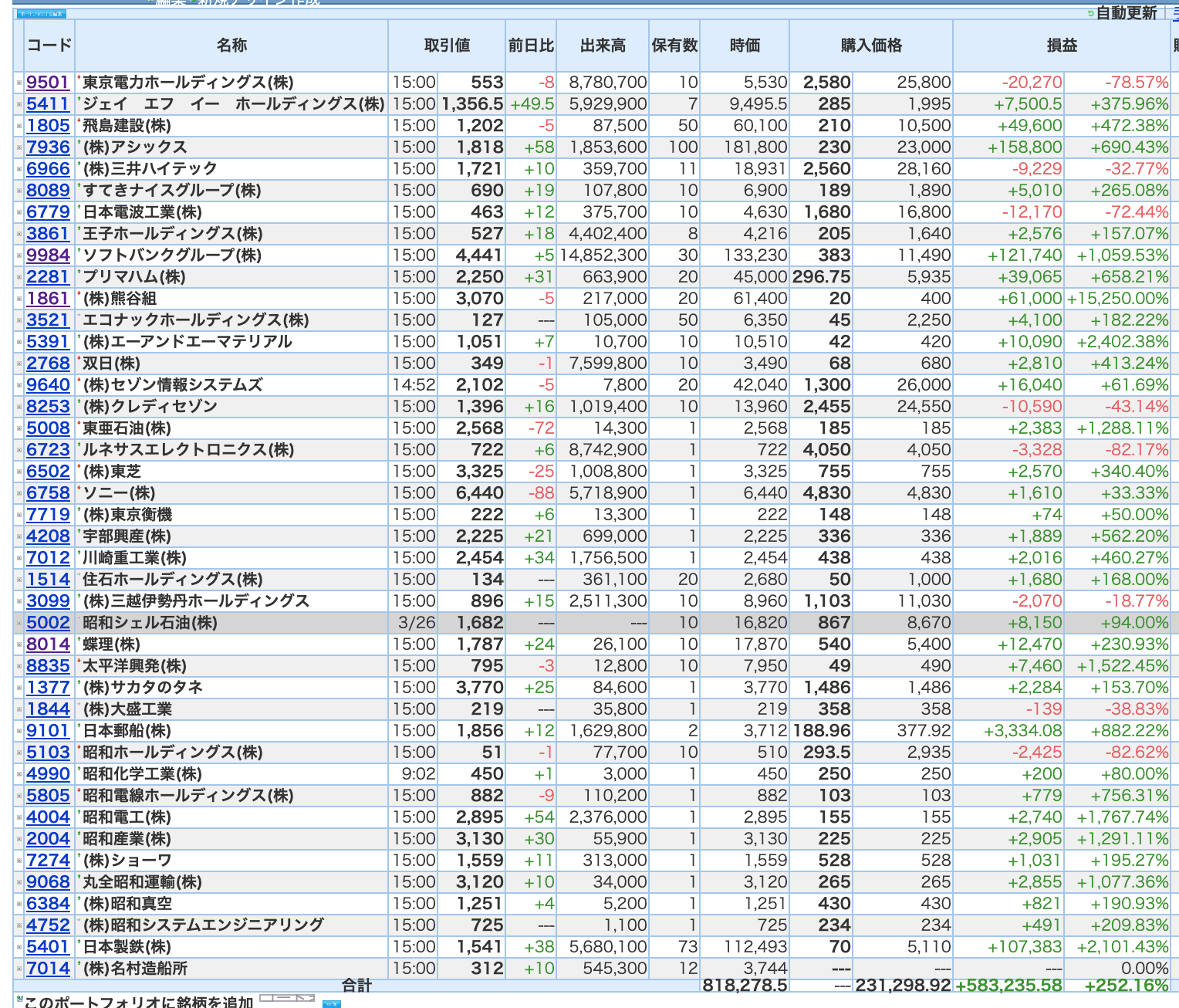1179x1008 pixels.
Task: Click the small icon beside code 1861
Action: pyautogui.click(x=19, y=299)
